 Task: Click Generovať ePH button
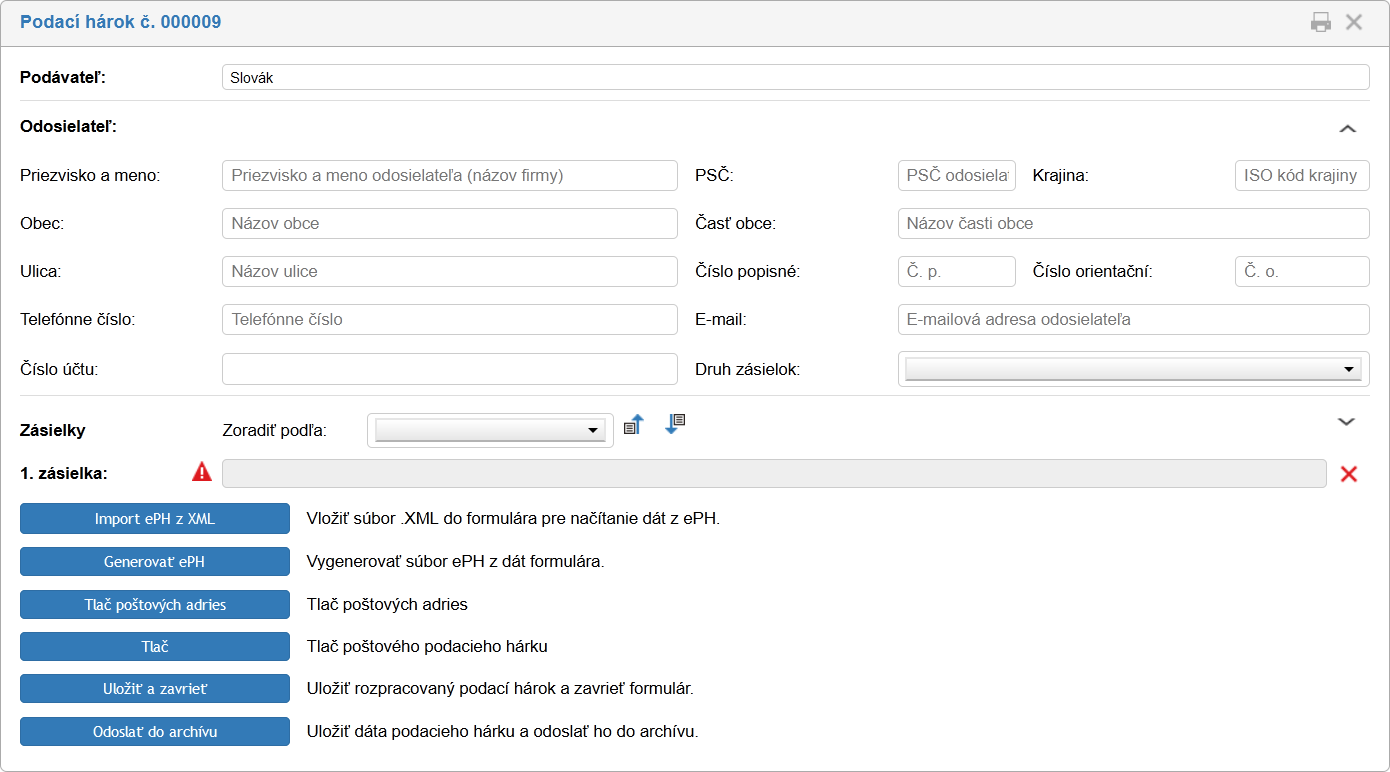coord(154,562)
